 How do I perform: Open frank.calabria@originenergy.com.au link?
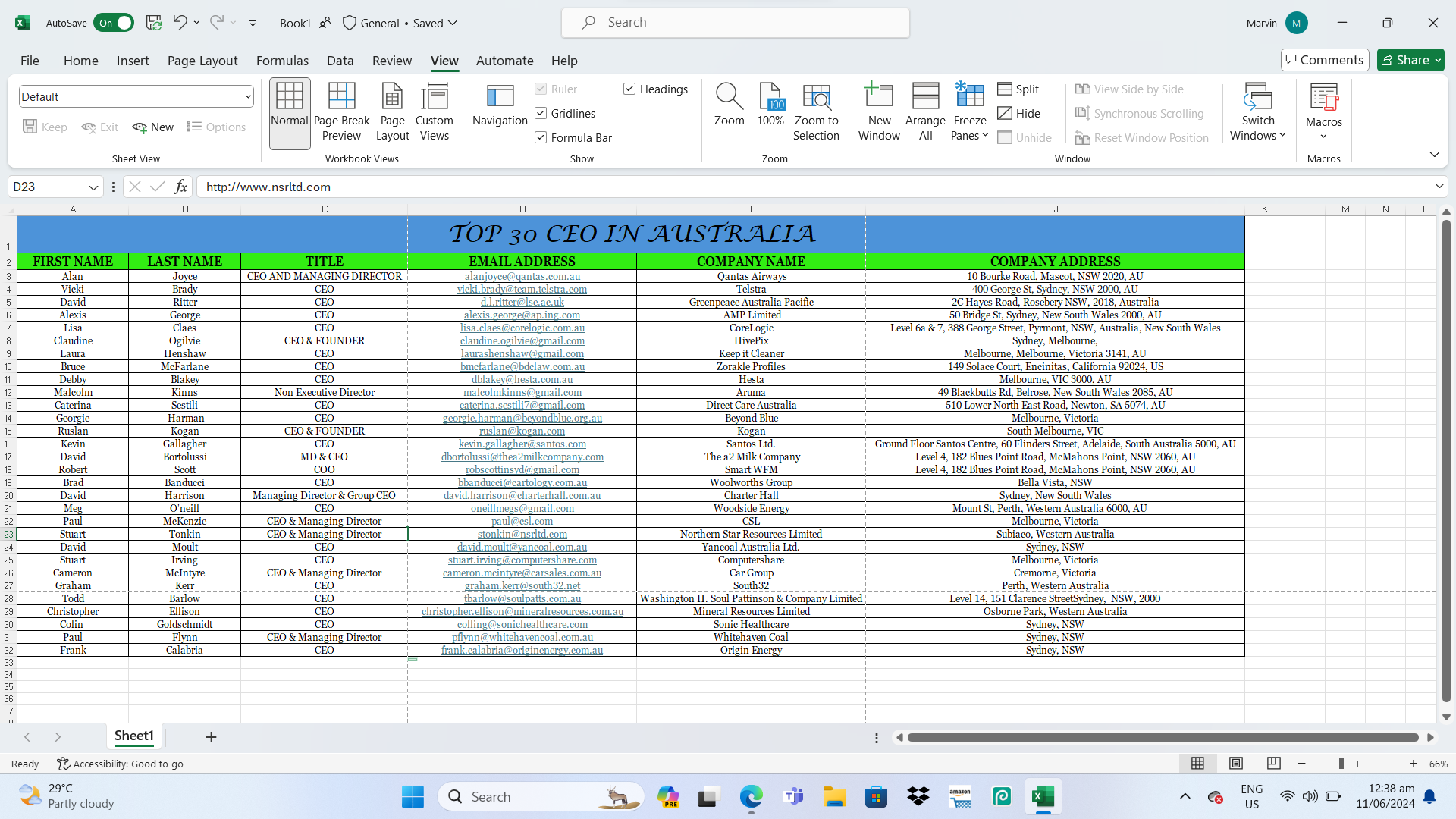point(522,651)
